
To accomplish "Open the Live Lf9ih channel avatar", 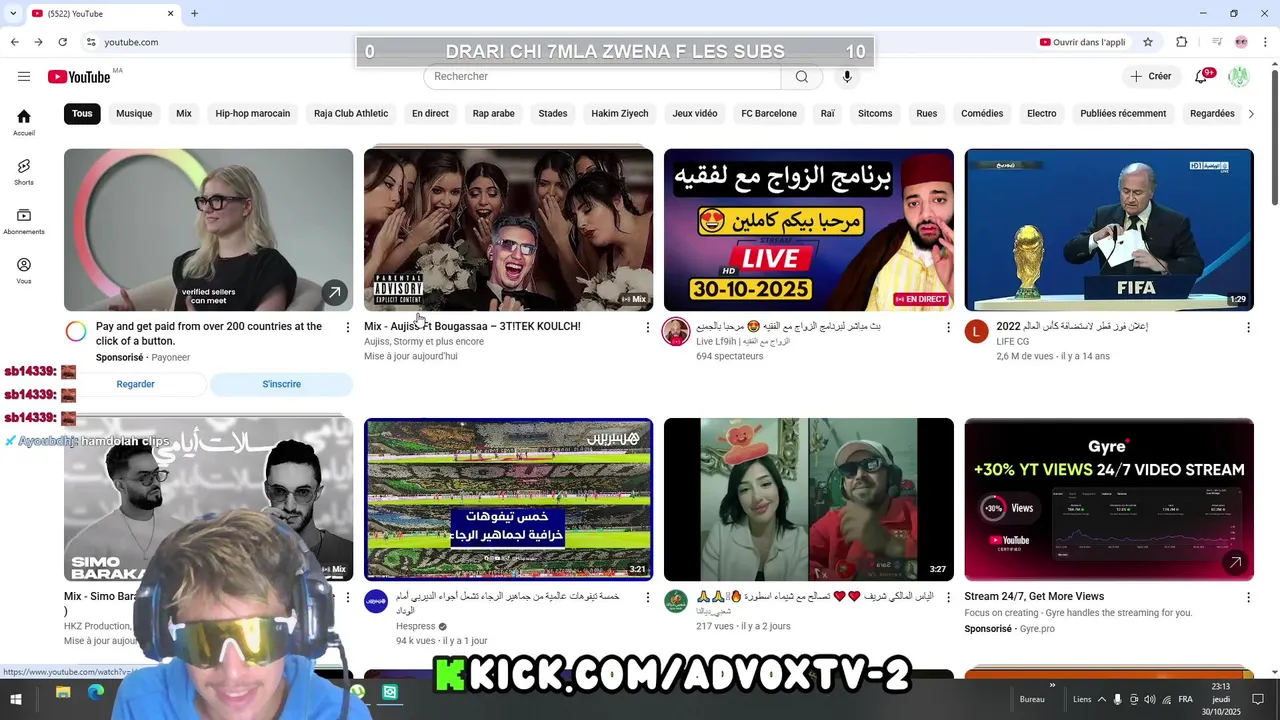I will pyautogui.click(x=676, y=332).
